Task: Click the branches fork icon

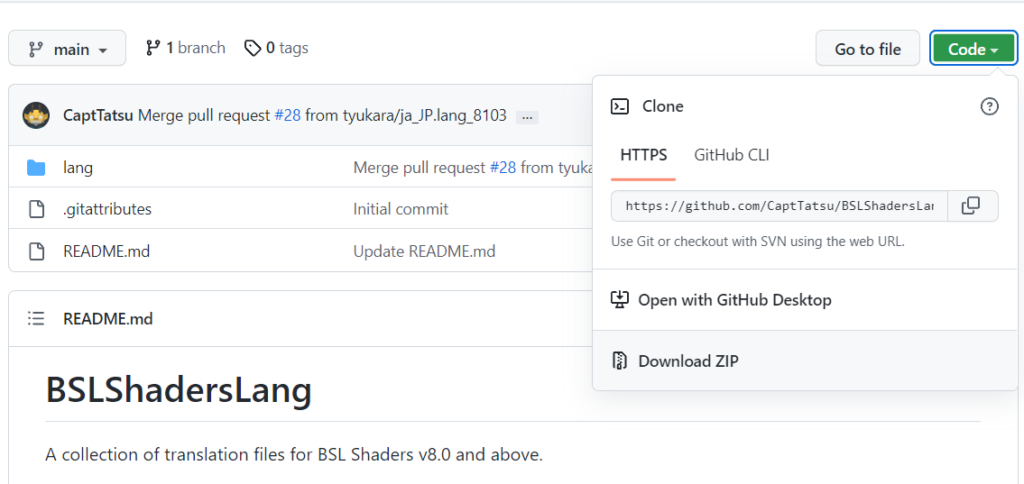Action: (153, 48)
